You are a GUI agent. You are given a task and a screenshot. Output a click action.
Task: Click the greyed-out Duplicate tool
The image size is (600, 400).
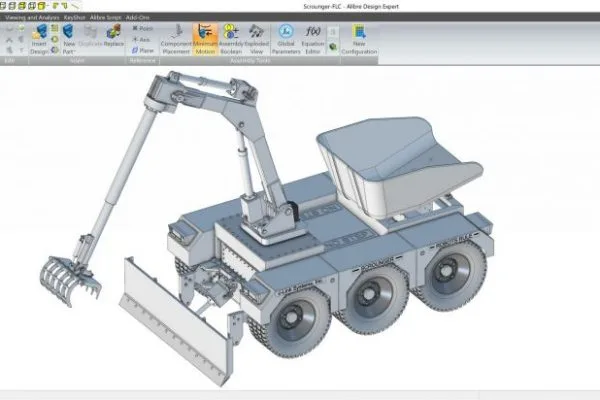[90, 36]
